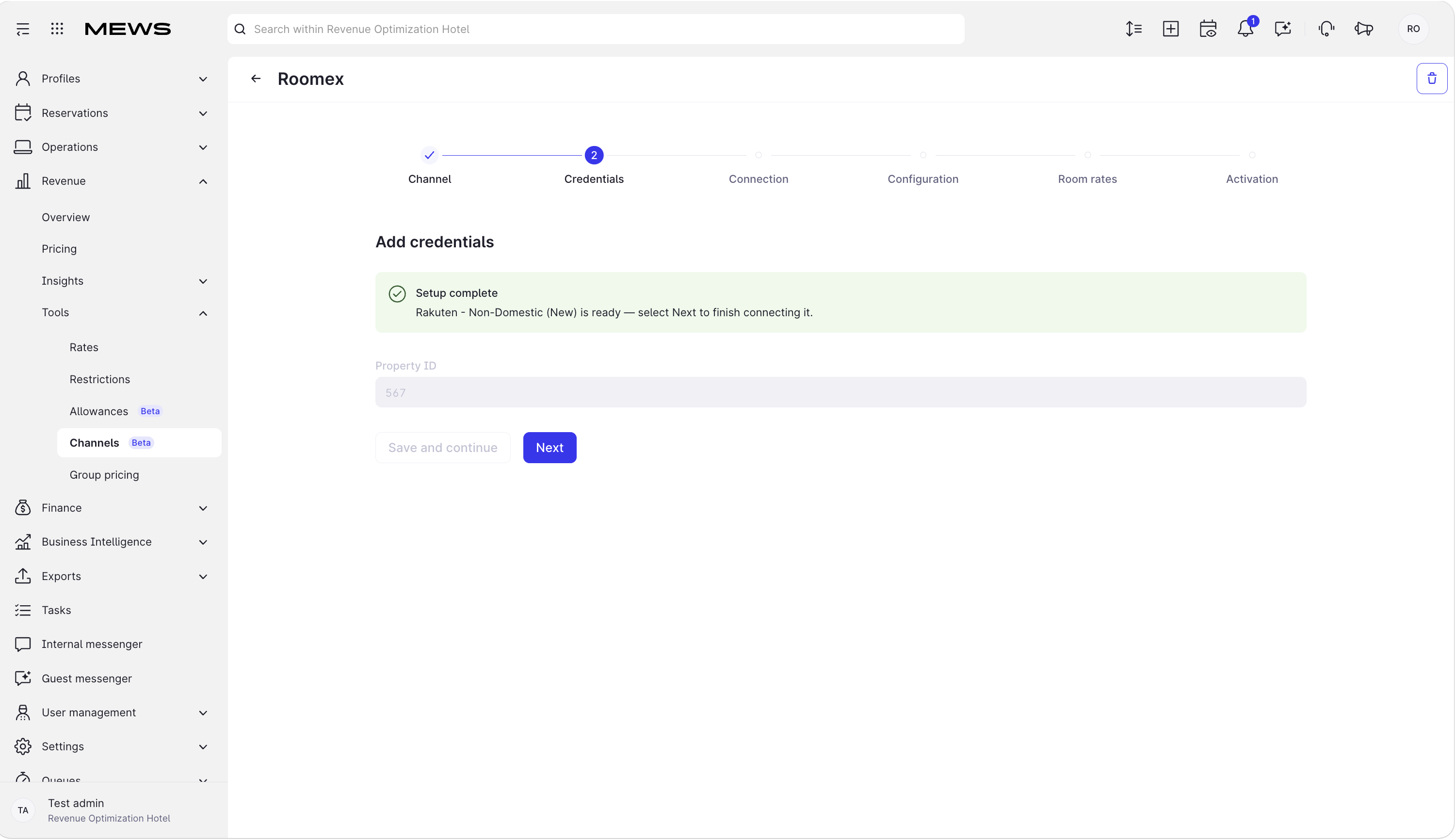The image size is (1455, 840).
Task: Open Group pricing item
Action: (x=104, y=474)
